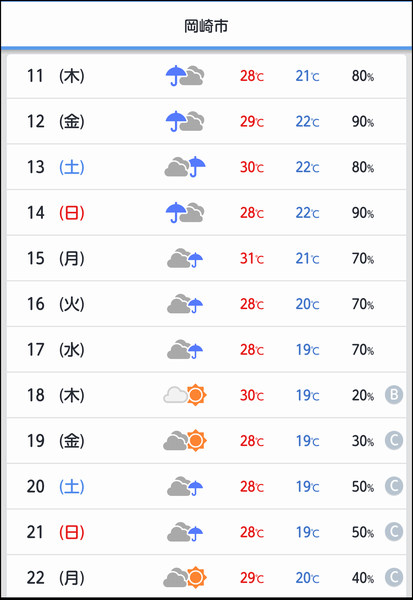Click the reliability B badge on the 18th
413x600 pixels.
[394, 395]
